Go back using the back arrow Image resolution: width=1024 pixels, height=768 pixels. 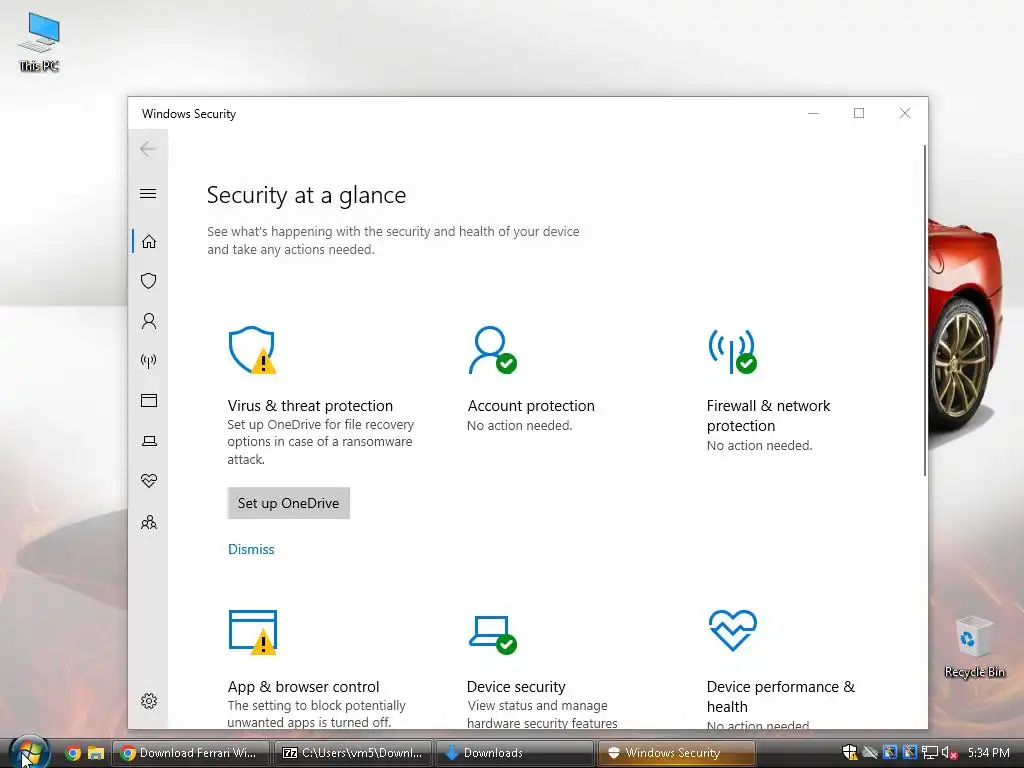[x=148, y=149]
